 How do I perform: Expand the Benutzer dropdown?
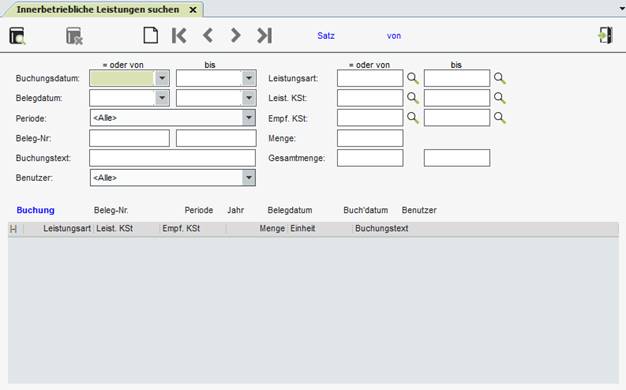pyautogui.click(x=249, y=178)
